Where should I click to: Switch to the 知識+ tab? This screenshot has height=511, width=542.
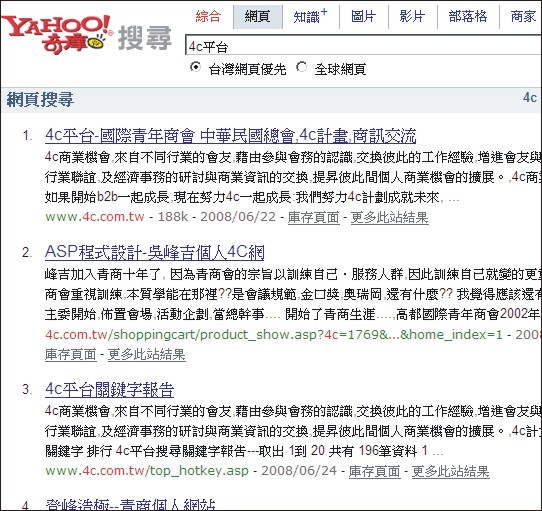click(310, 16)
